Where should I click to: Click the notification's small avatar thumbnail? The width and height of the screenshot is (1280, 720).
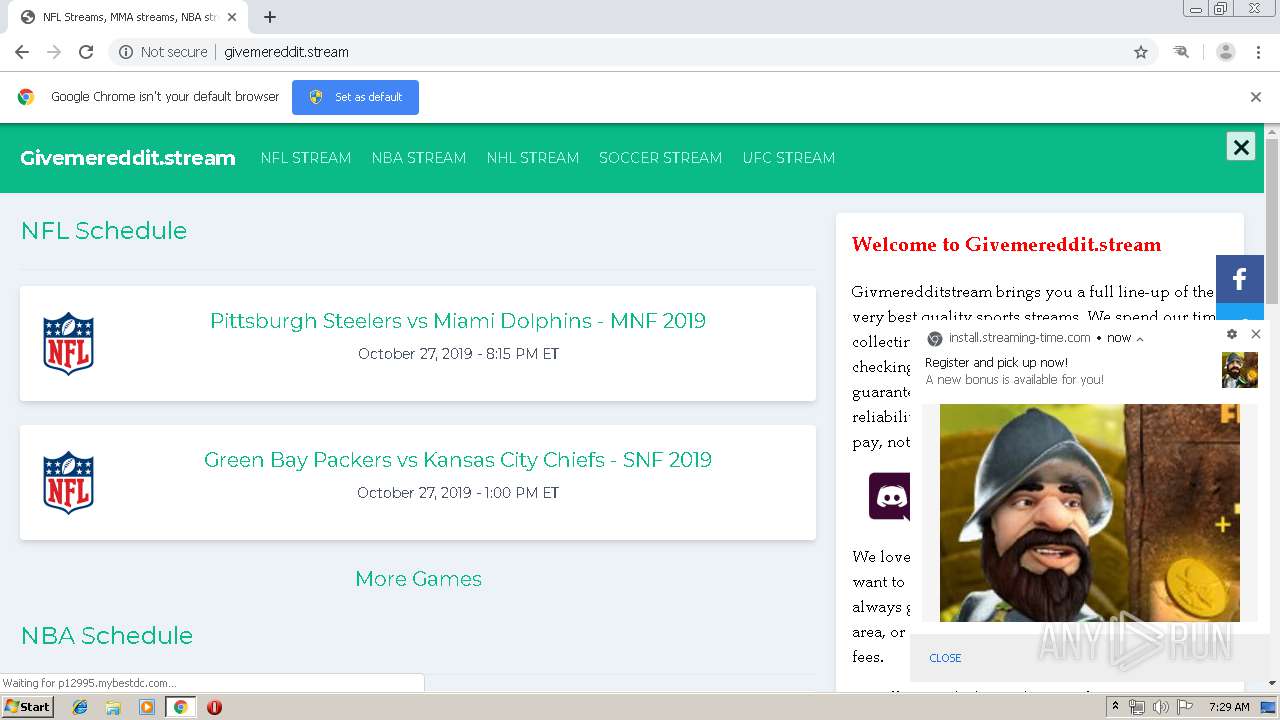coord(1240,370)
